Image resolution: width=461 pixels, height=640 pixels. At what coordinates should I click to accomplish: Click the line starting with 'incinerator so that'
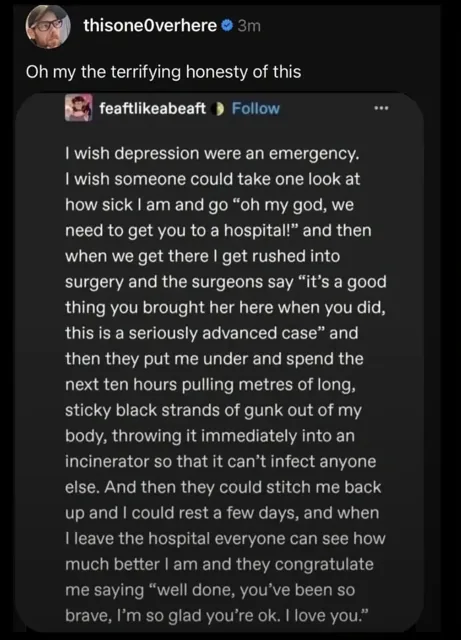(x=220, y=462)
